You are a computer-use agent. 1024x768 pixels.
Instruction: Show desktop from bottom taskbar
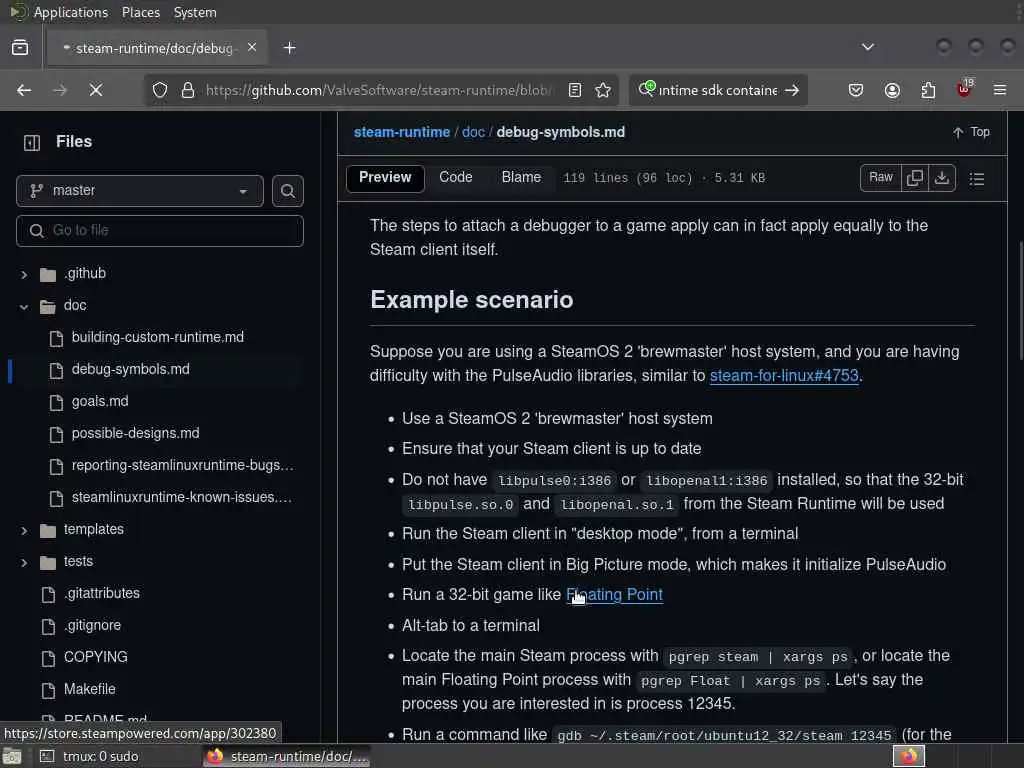[12, 756]
